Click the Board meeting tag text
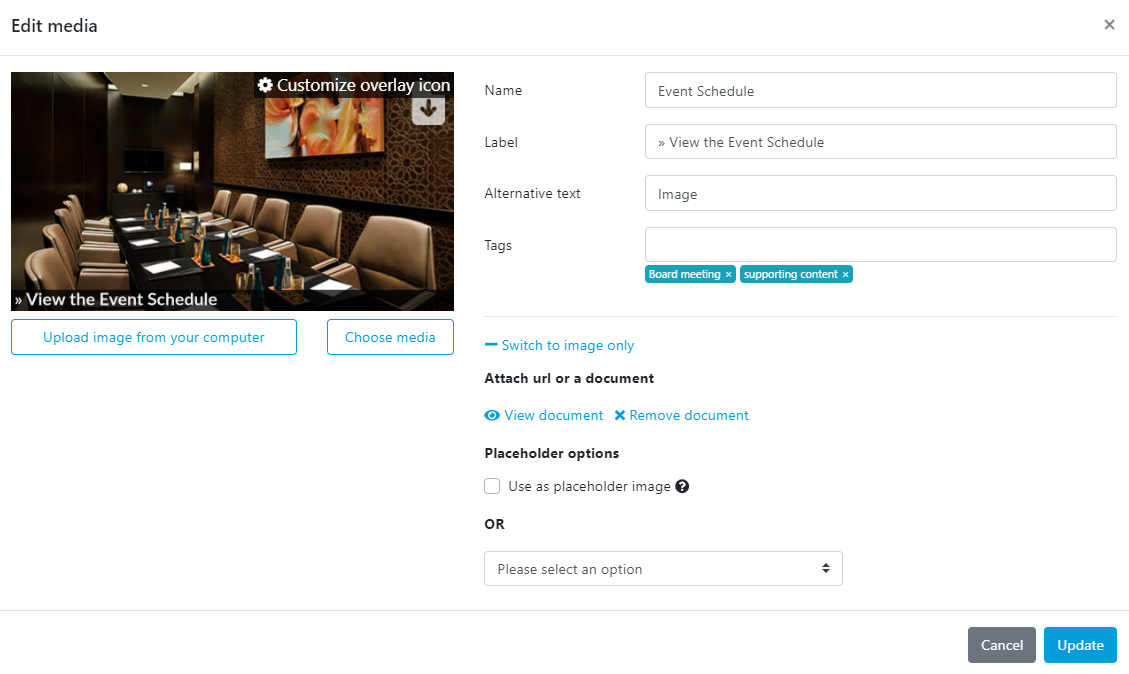Screen dimensions: 1129x674 tap(684, 274)
